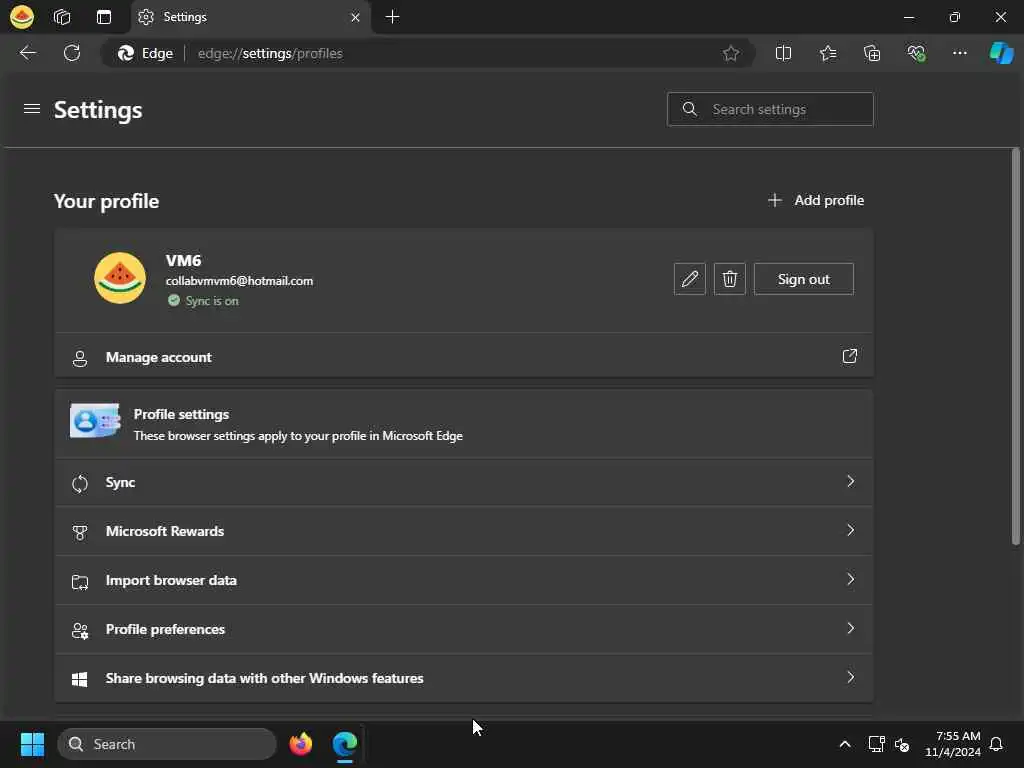Open the notifications bell in the taskbar
This screenshot has height=768, width=1024.
(x=996, y=744)
